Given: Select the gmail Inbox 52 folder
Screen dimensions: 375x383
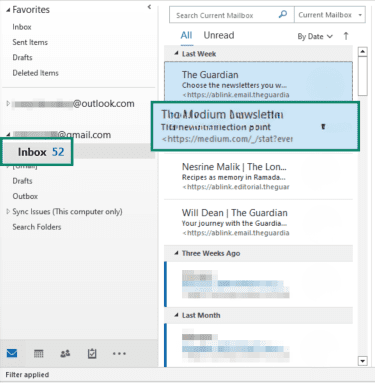Looking at the screenshot, I should point(37,152).
